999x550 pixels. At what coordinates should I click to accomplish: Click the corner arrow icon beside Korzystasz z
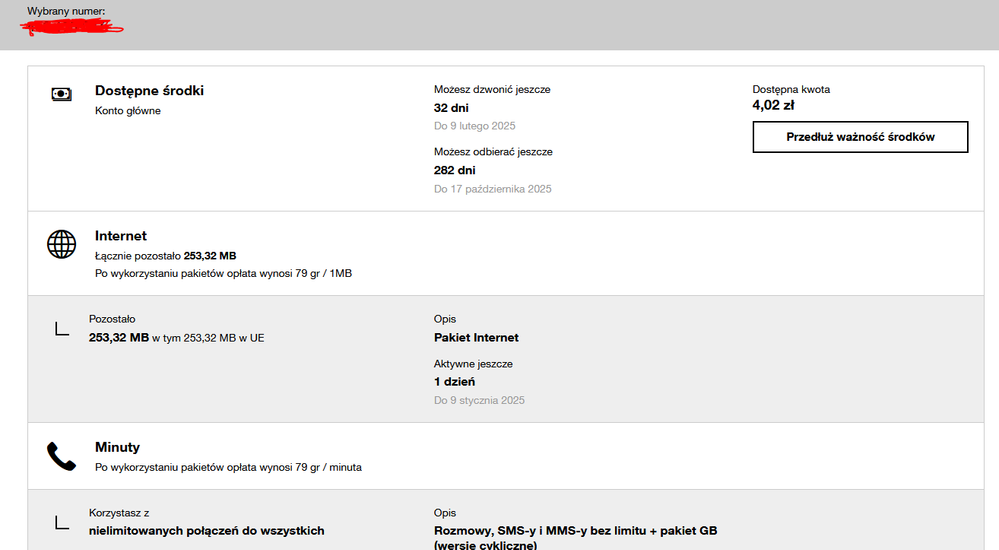(62, 521)
